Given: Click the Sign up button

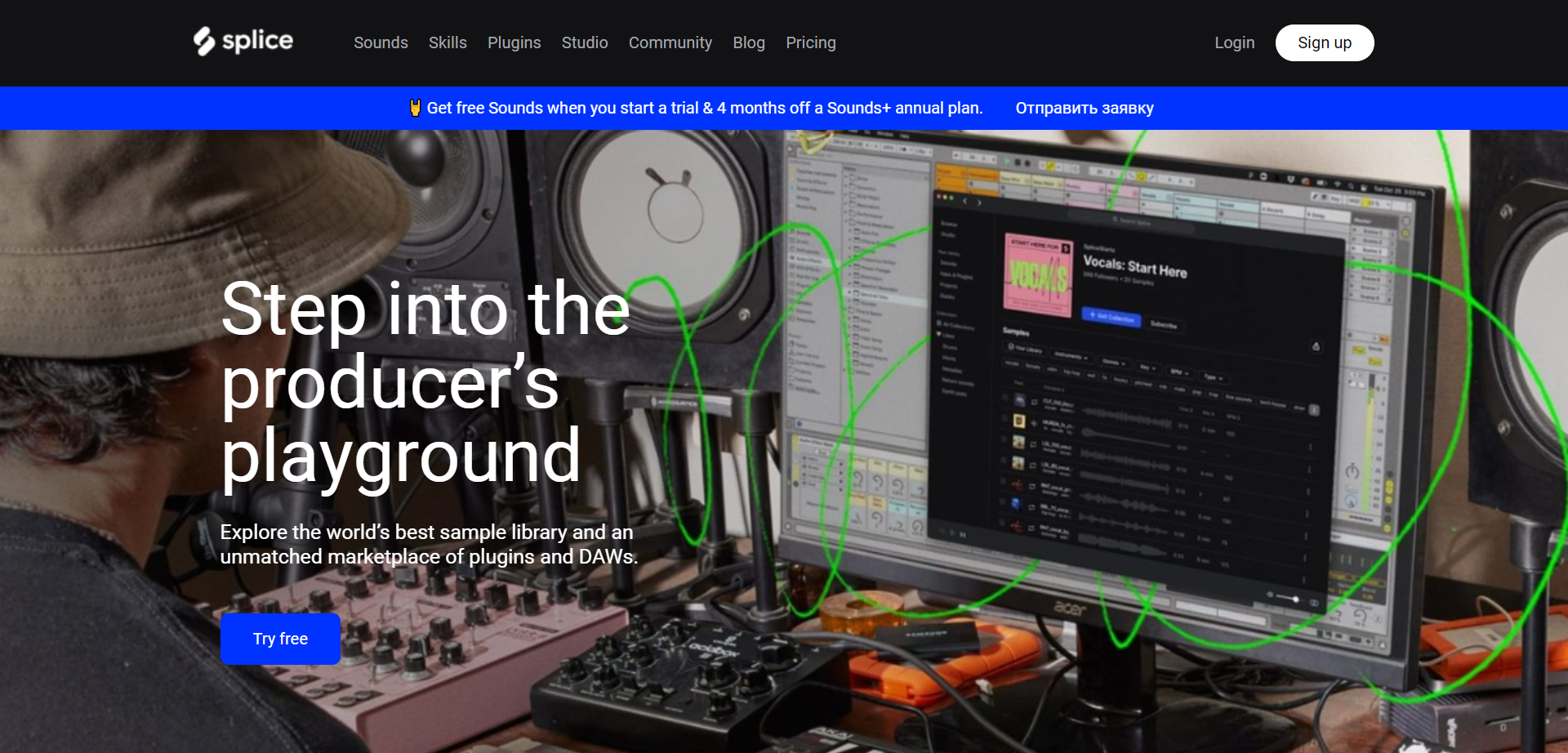Looking at the screenshot, I should point(1325,42).
